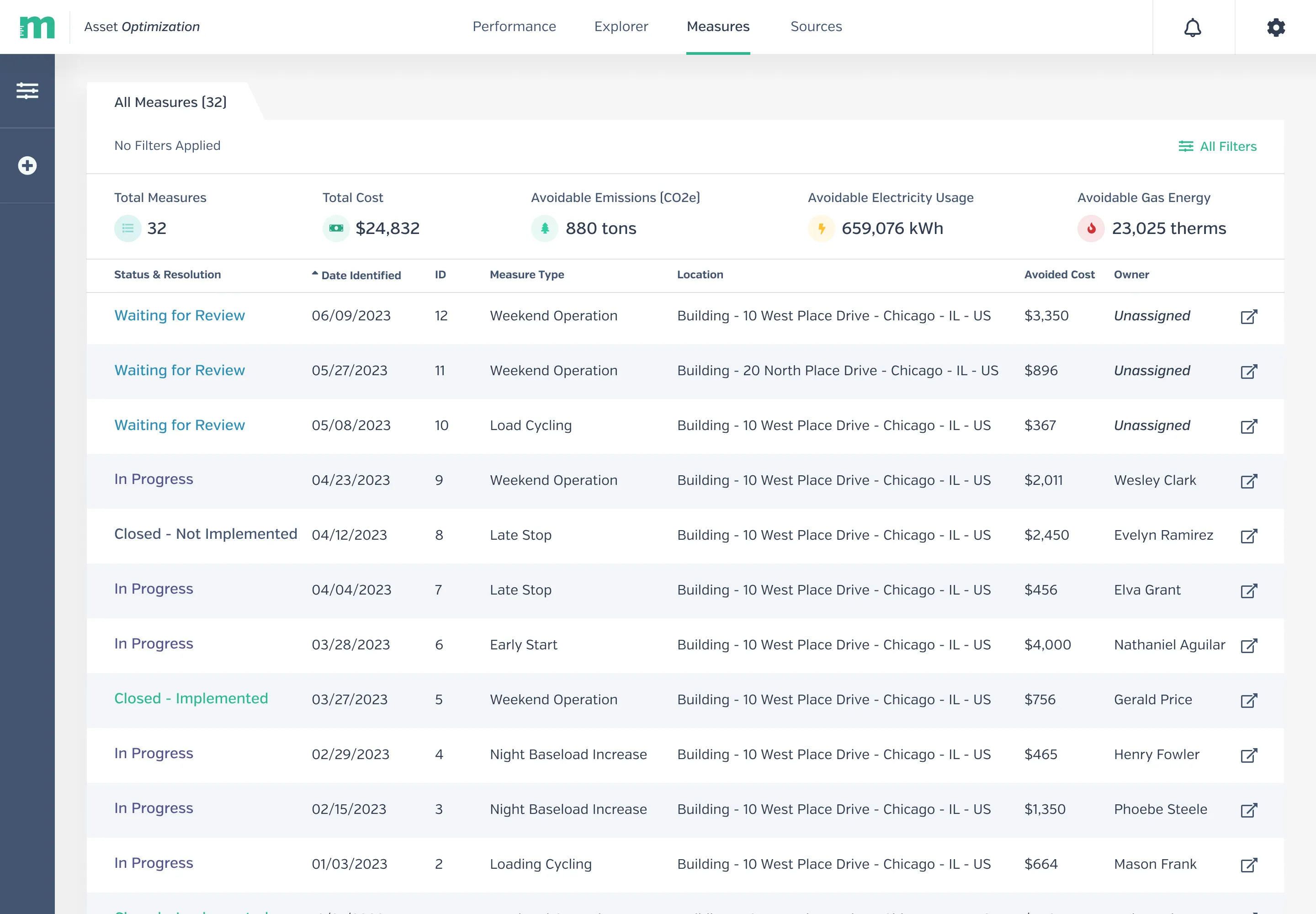Click the $24,832 total cost value
The height and width of the screenshot is (914, 1316).
point(387,228)
